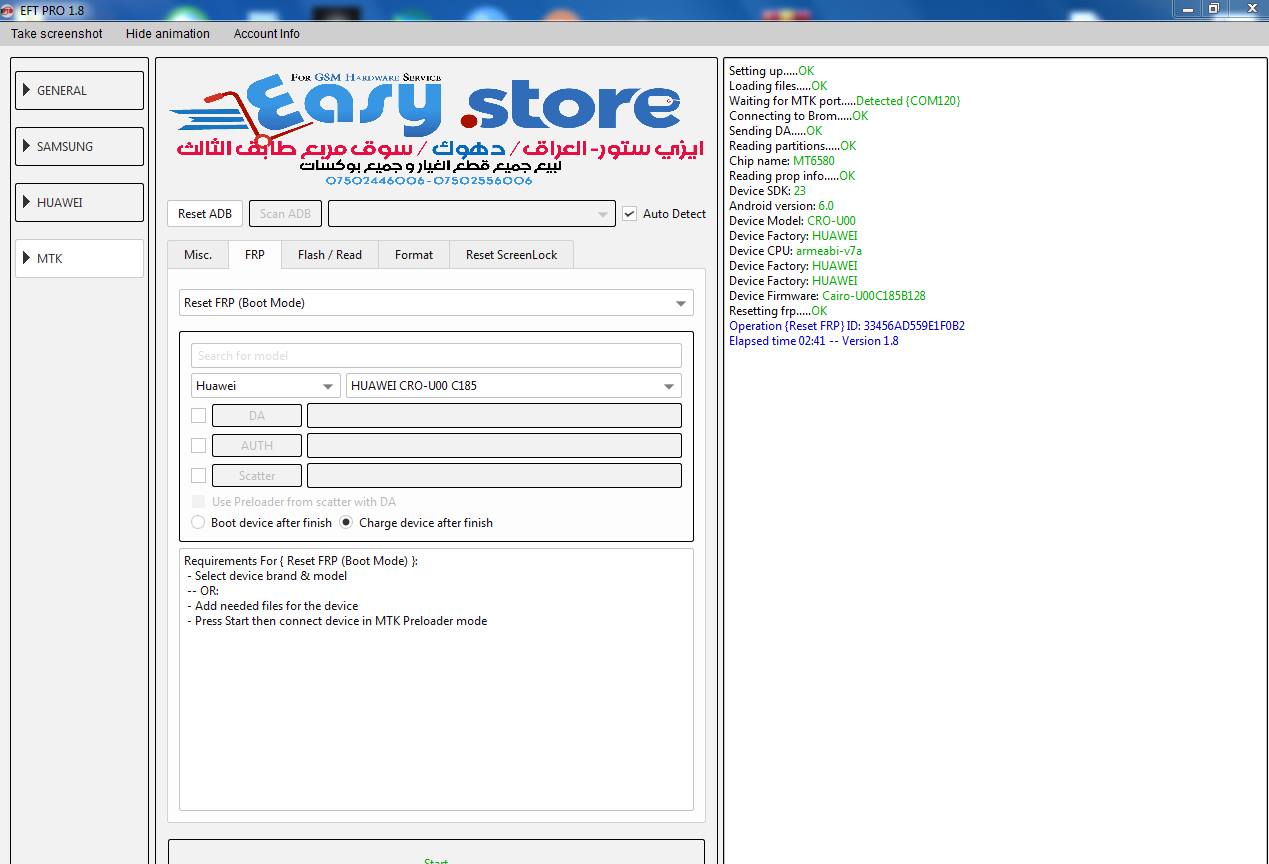1269x864 pixels.
Task: Click the Easy store banner logo
Action: [436, 128]
